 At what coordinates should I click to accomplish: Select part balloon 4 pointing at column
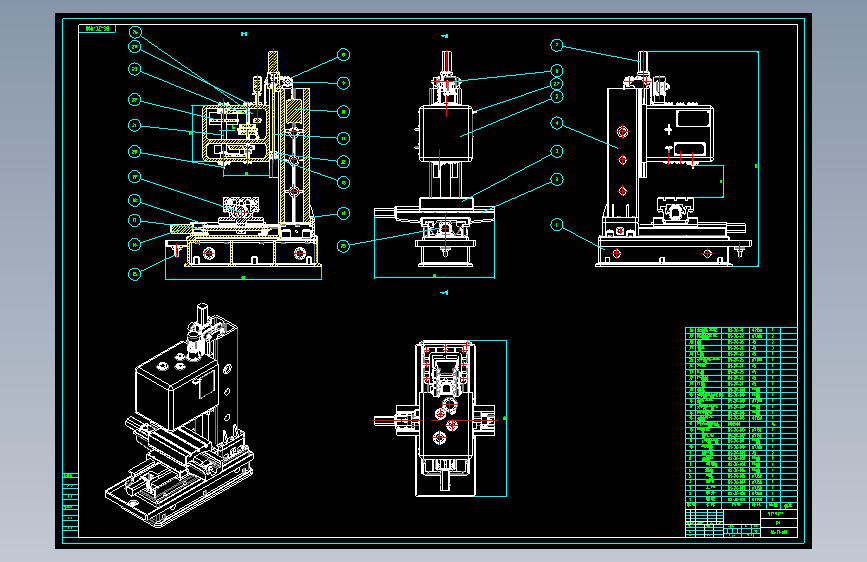557,123
